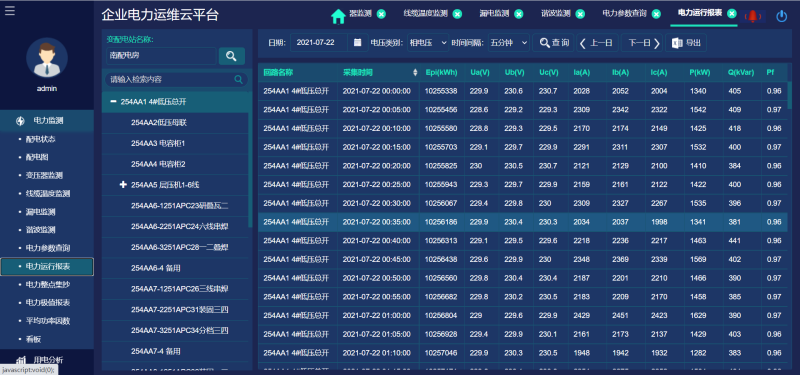This screenshot has height=375, width=800.
Task: Export data with 导出 button
Action: (686, 43)
